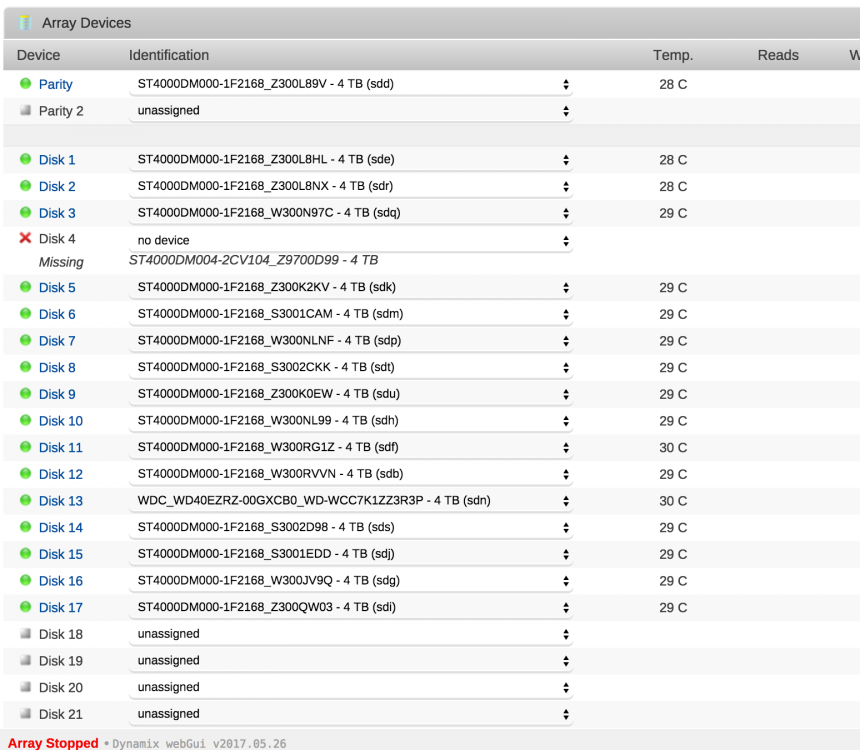Click the grey status square beside Disk 21
860x750 pixels.
coord(25,713)
